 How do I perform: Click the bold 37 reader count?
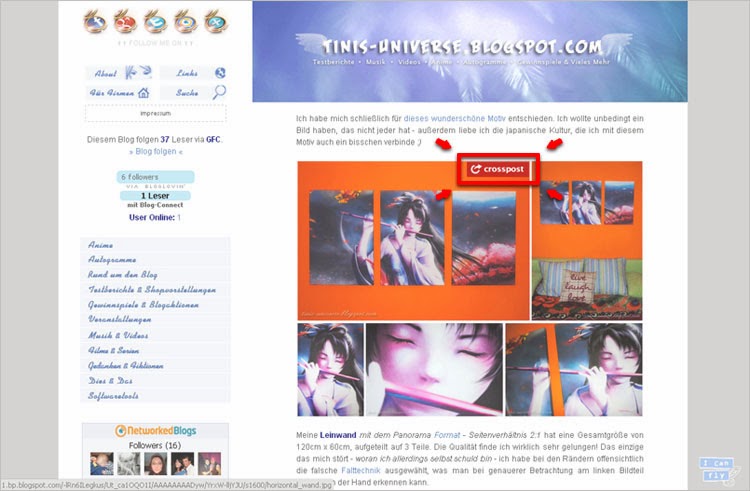coord(165,140)
